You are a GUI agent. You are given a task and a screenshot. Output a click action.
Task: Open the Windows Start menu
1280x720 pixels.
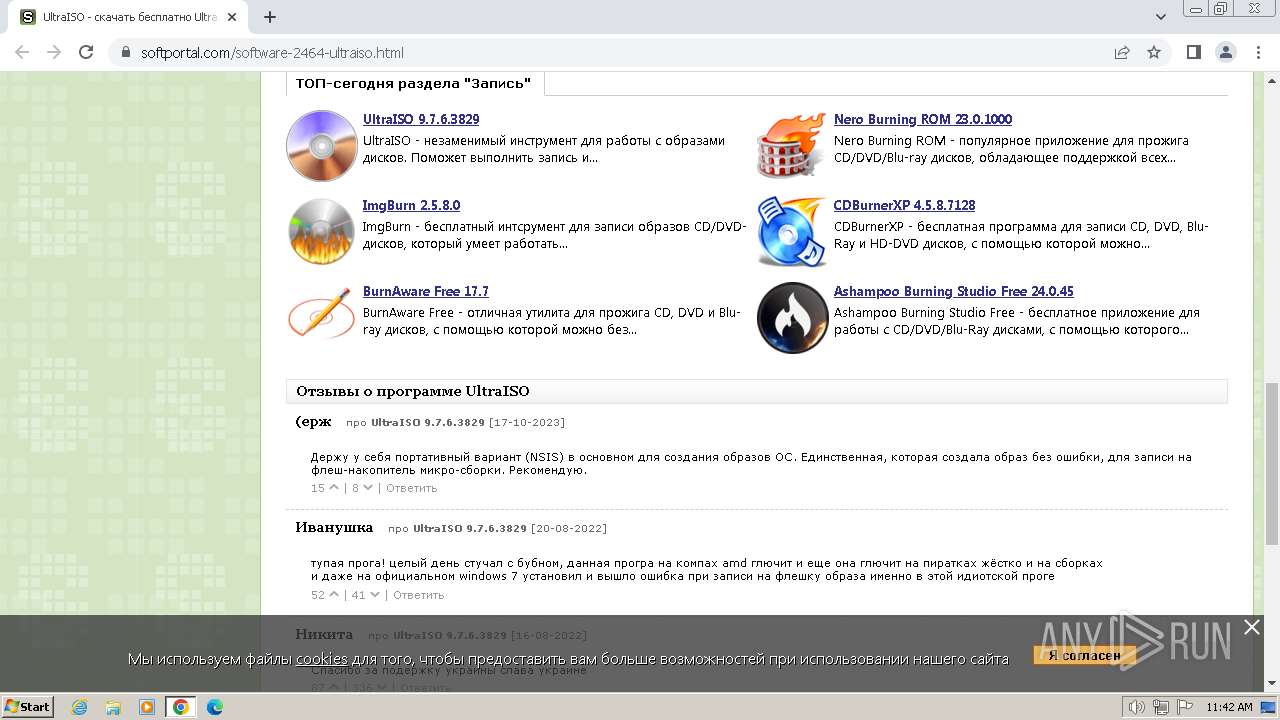coord(28,706)
